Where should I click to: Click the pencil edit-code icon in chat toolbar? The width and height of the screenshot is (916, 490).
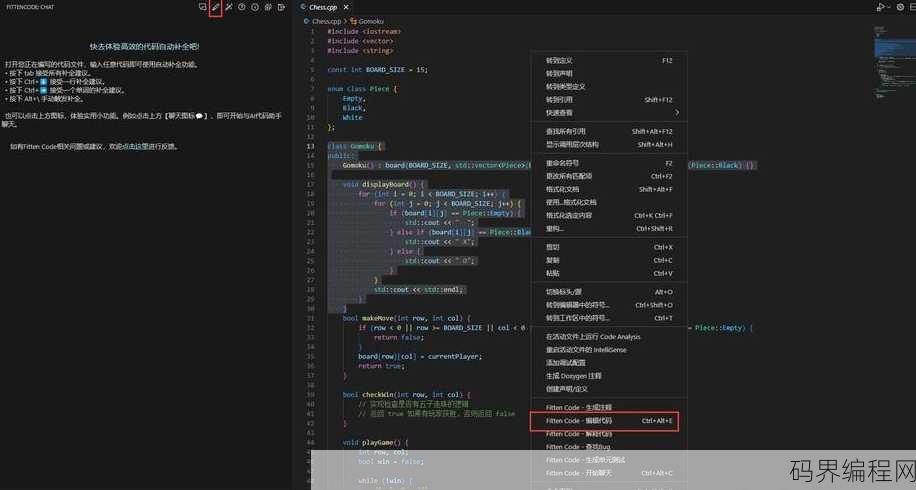pos(216,7)
